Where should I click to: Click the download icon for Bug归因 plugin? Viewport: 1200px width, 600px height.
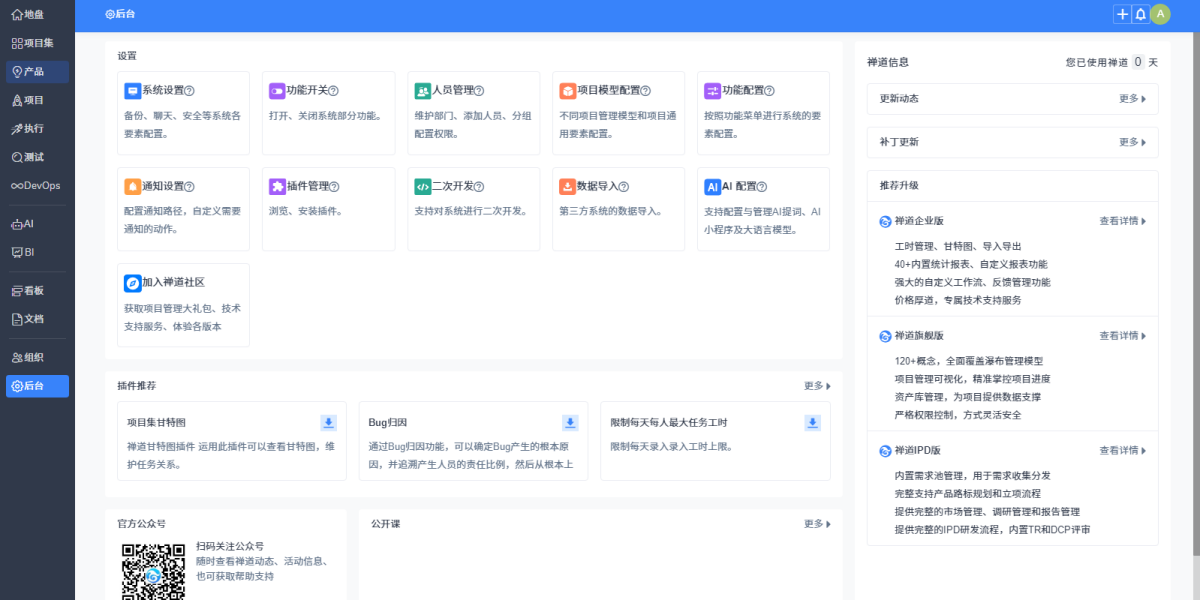coord(570,423)
